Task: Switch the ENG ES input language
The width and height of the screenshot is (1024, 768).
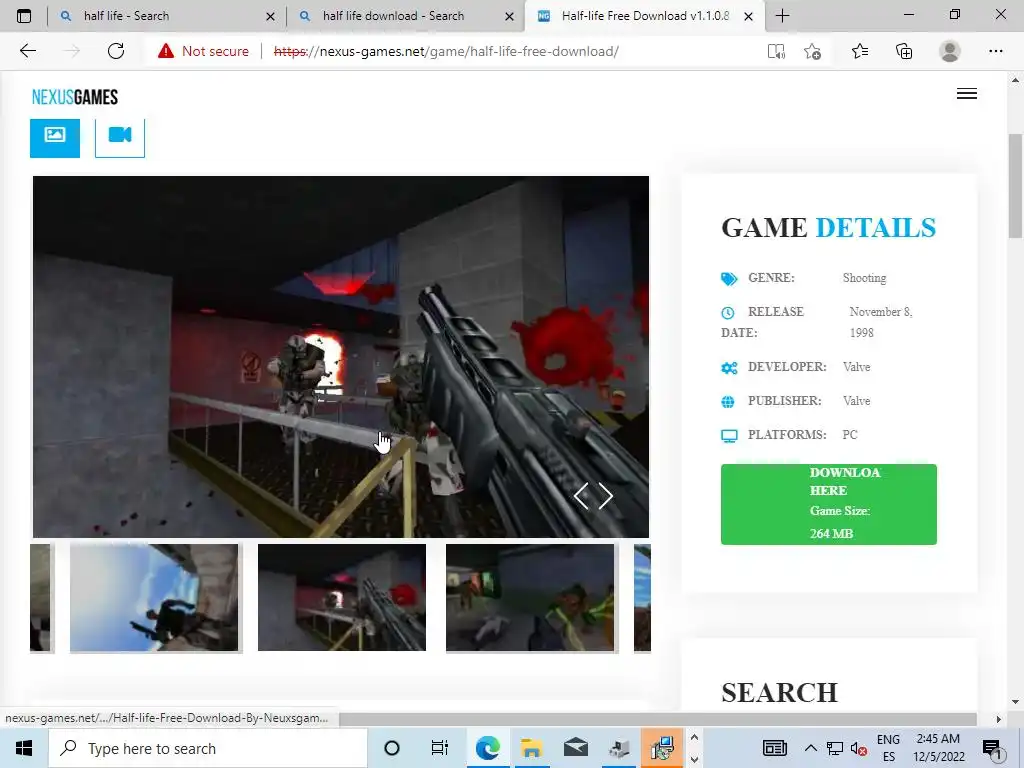Action: [888, 748]
